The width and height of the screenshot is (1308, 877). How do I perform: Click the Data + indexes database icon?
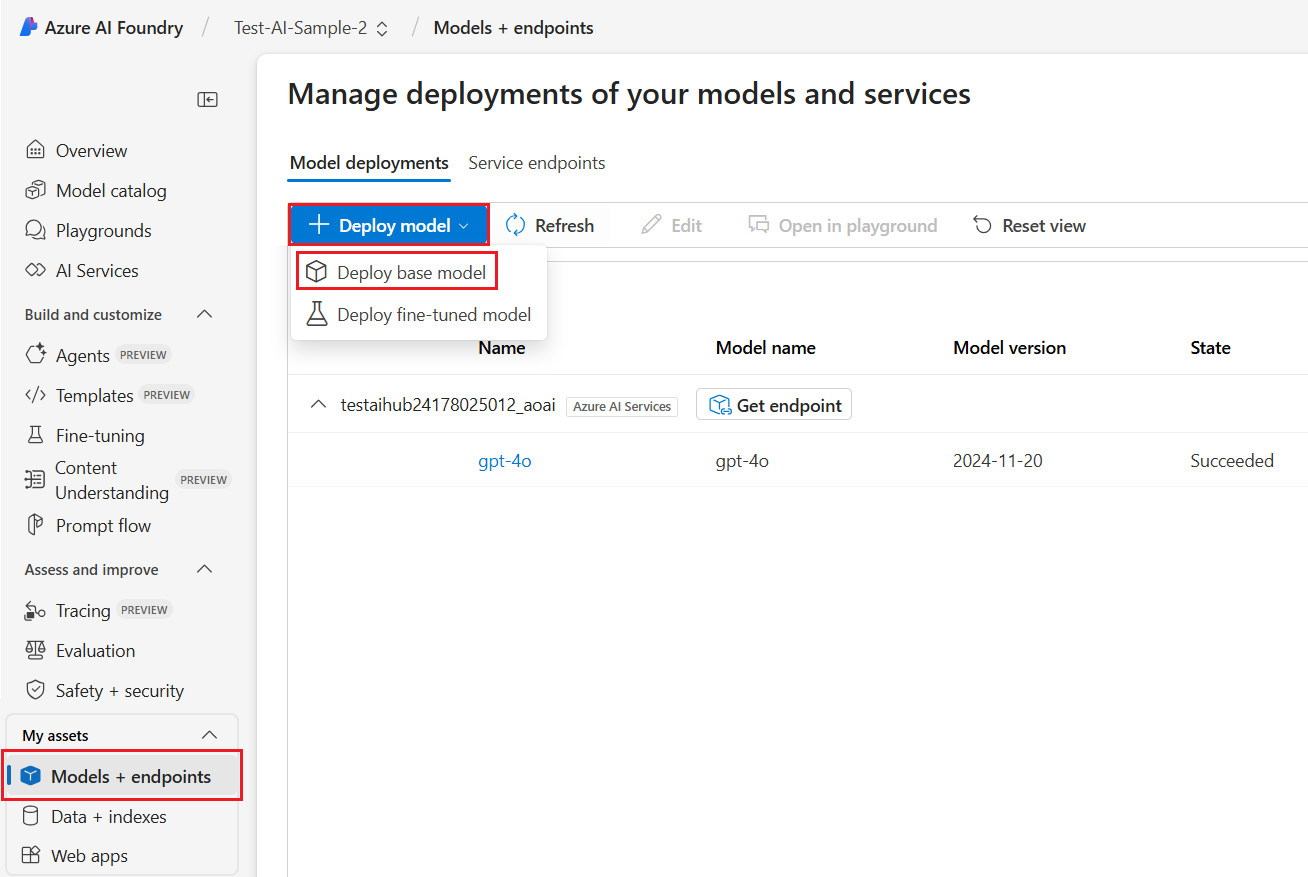point(31,816)
